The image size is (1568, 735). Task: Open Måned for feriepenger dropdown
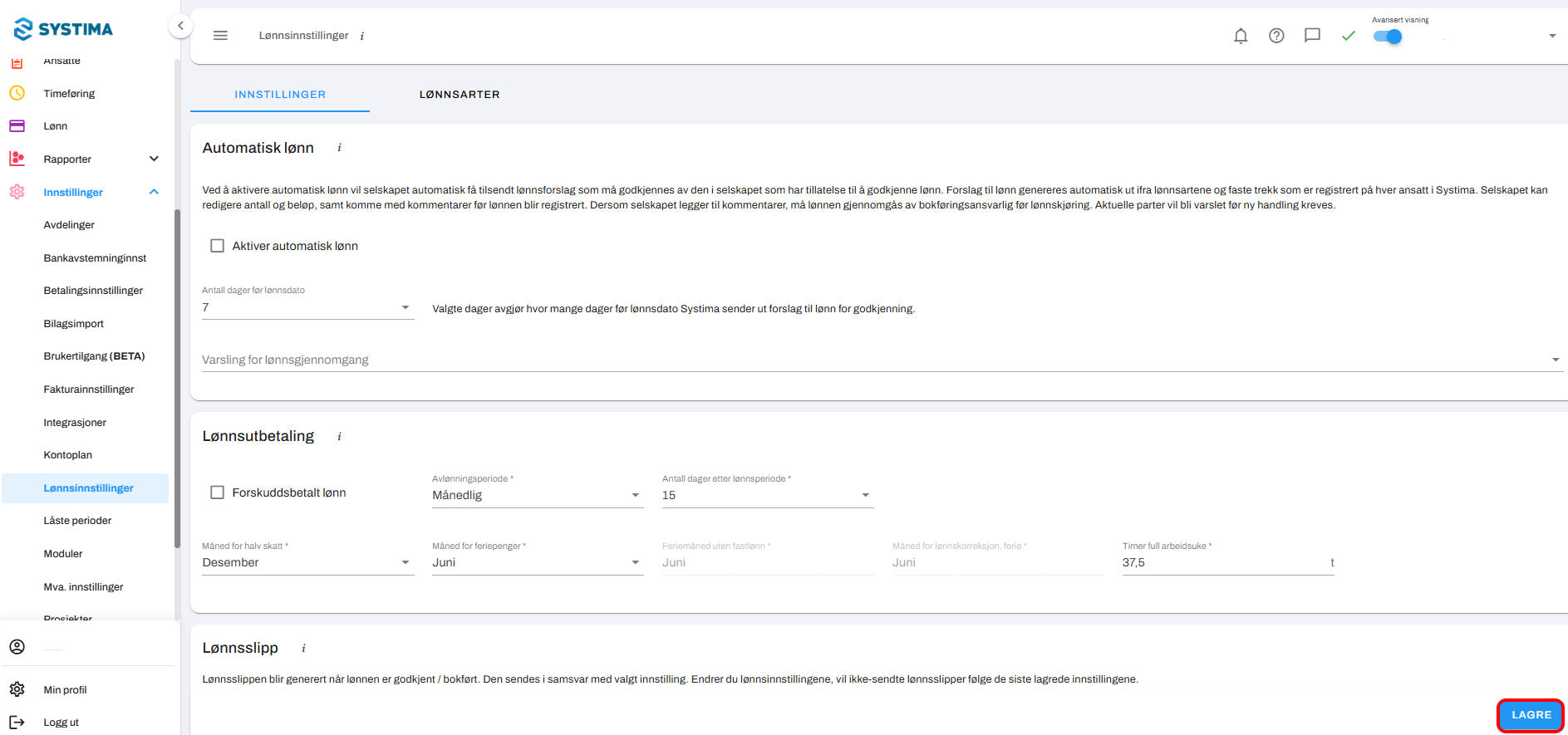538,562
